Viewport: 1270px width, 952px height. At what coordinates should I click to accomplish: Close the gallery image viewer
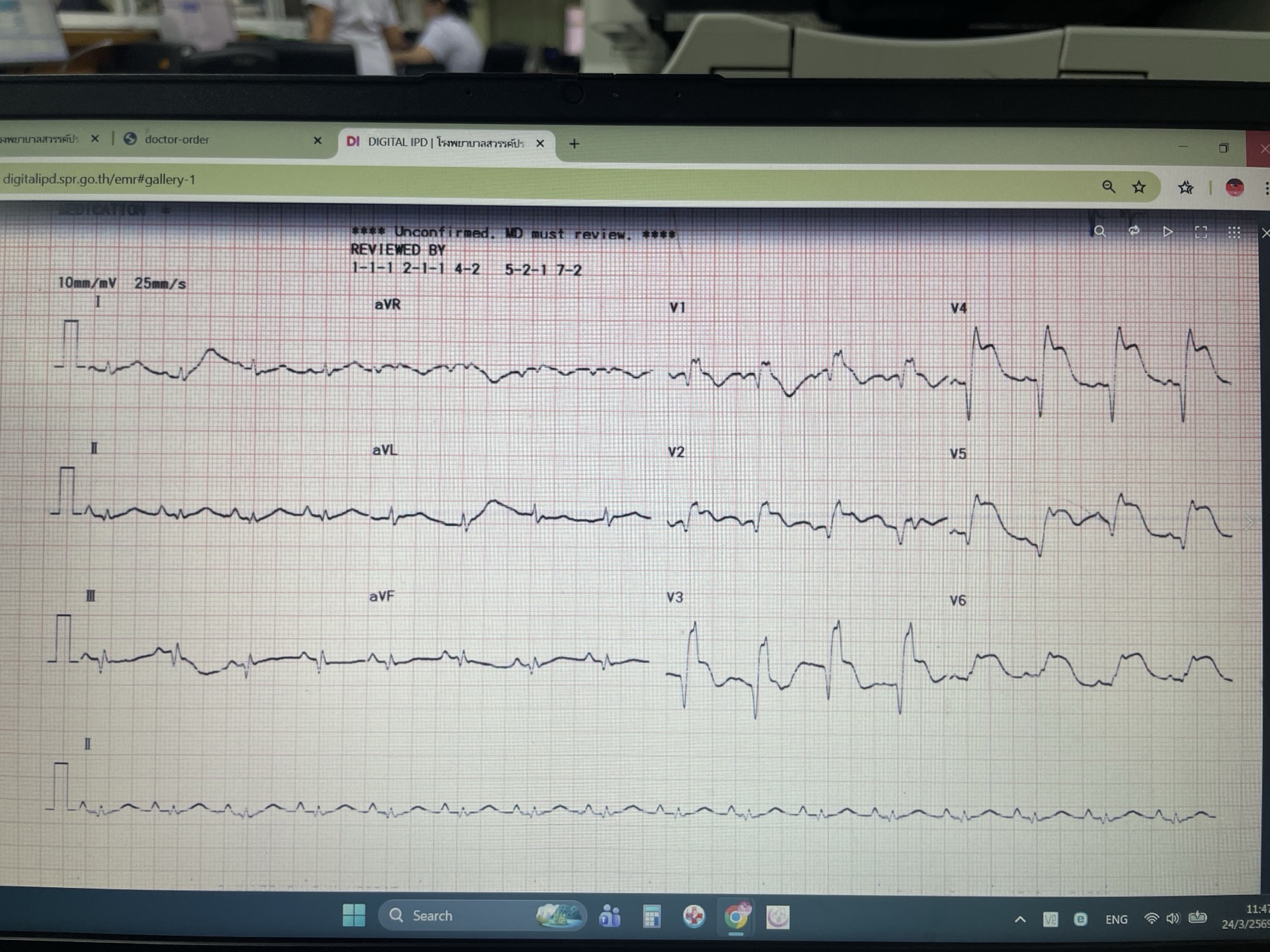tap(1265, 233)
